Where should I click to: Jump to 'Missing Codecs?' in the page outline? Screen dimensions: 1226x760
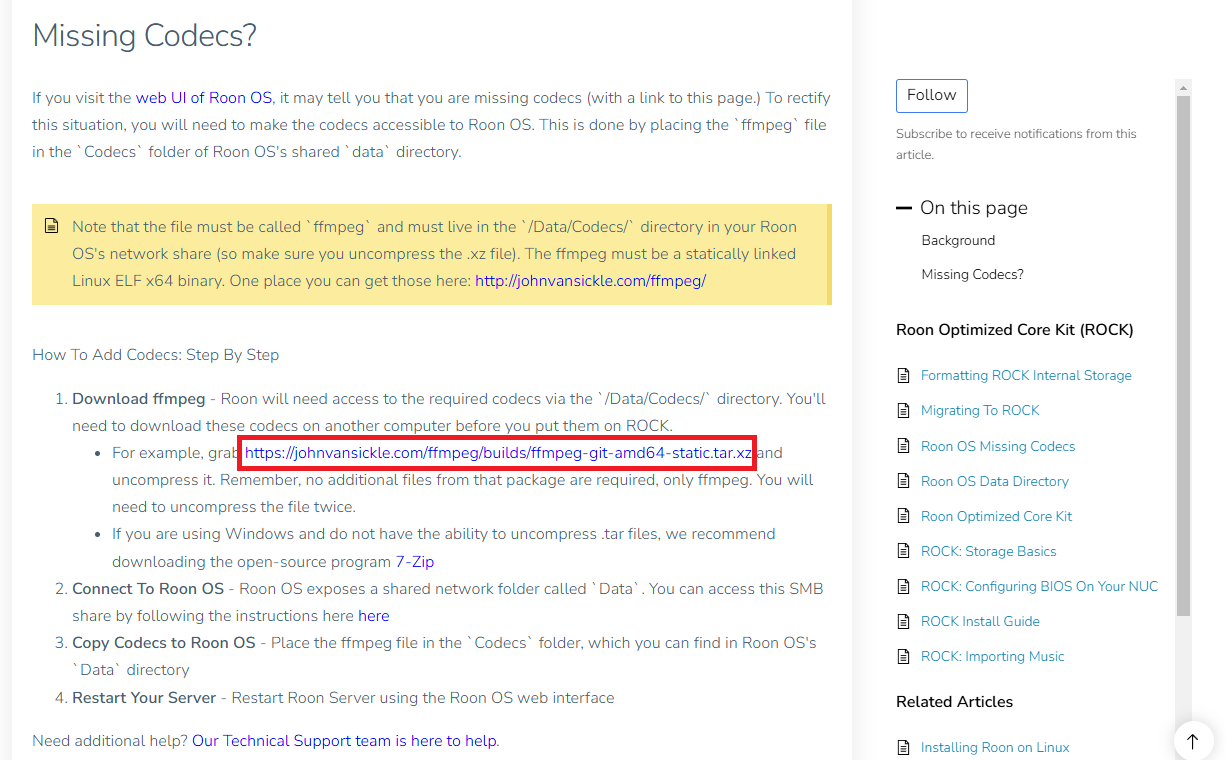973,275
